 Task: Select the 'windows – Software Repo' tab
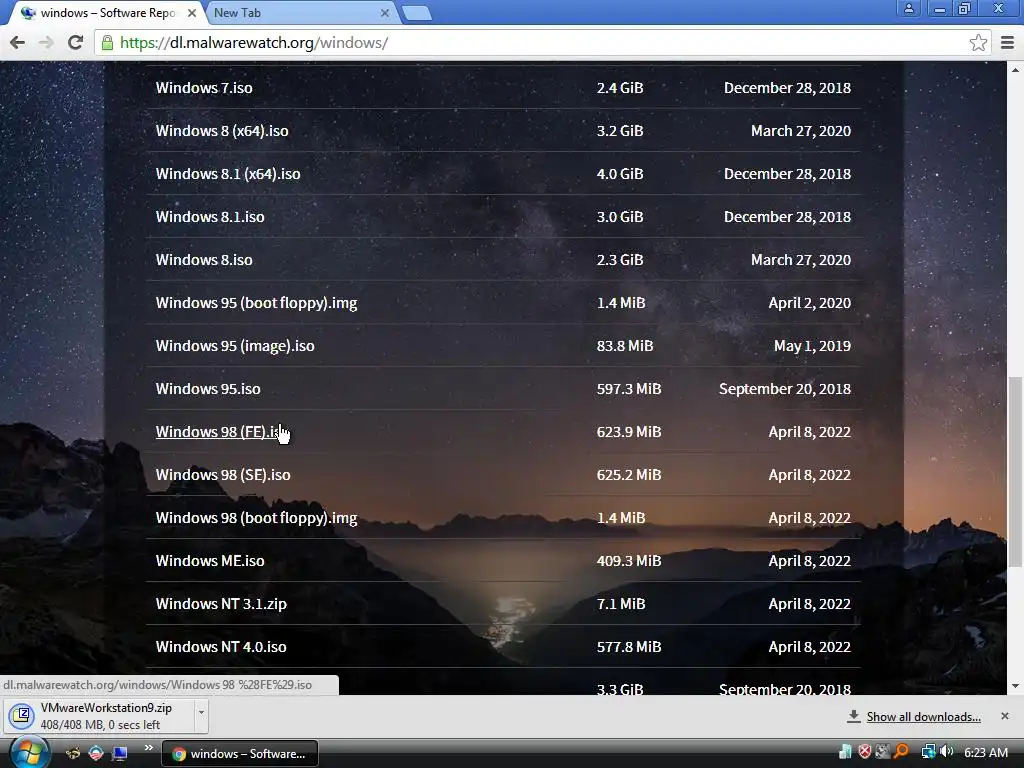[x=108, y=13]
